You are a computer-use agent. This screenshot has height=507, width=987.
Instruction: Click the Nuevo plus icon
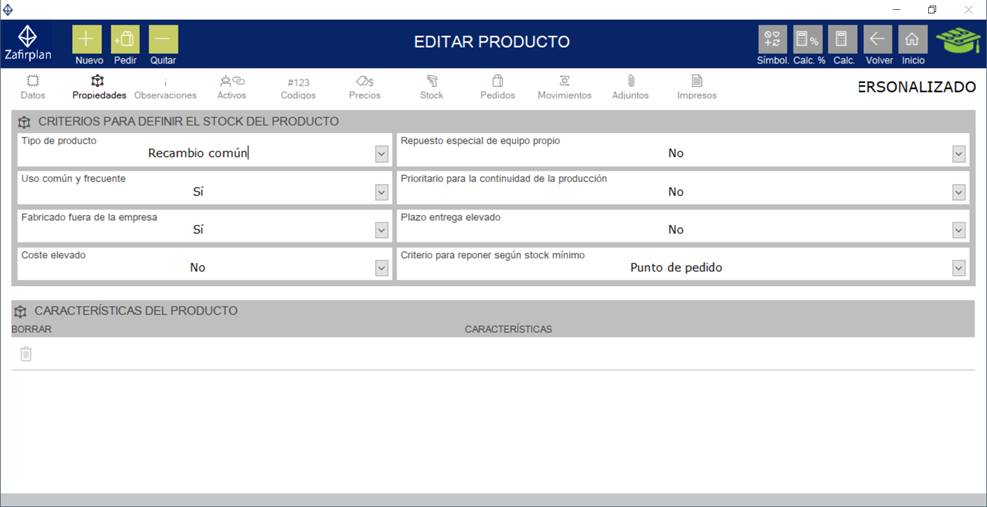coord(88,40)
